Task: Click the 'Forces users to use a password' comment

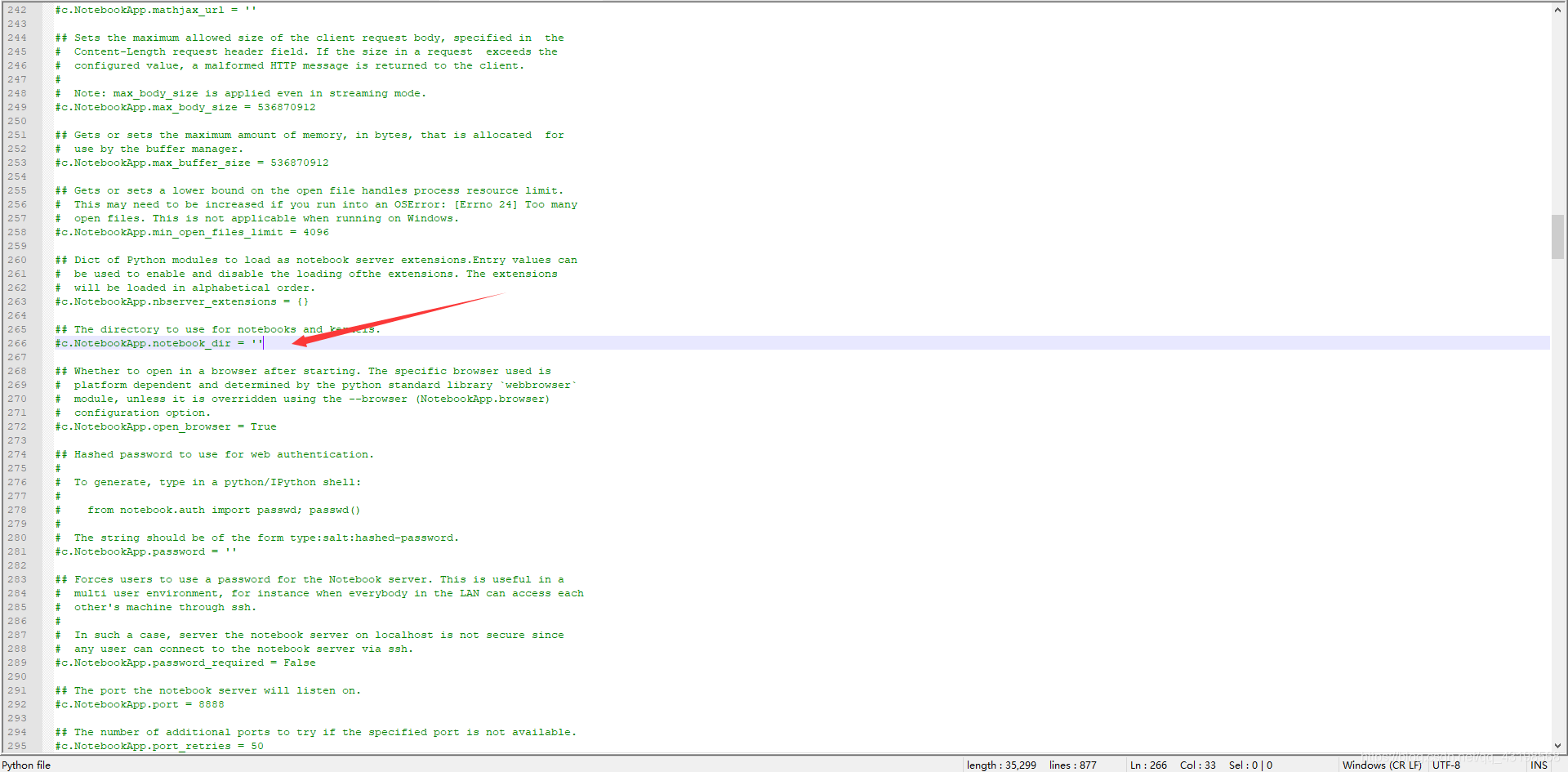Action: [310, 579]
